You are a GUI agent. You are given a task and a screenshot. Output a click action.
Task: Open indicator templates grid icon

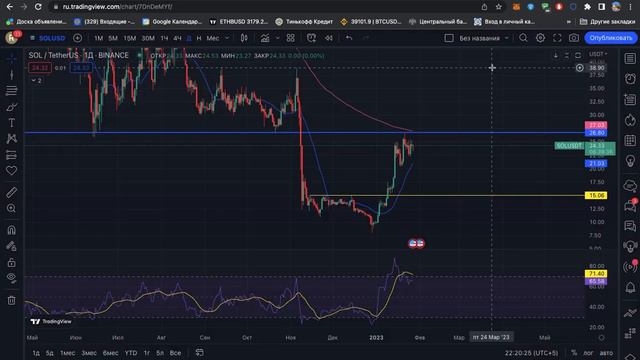(x=291, y=38)
